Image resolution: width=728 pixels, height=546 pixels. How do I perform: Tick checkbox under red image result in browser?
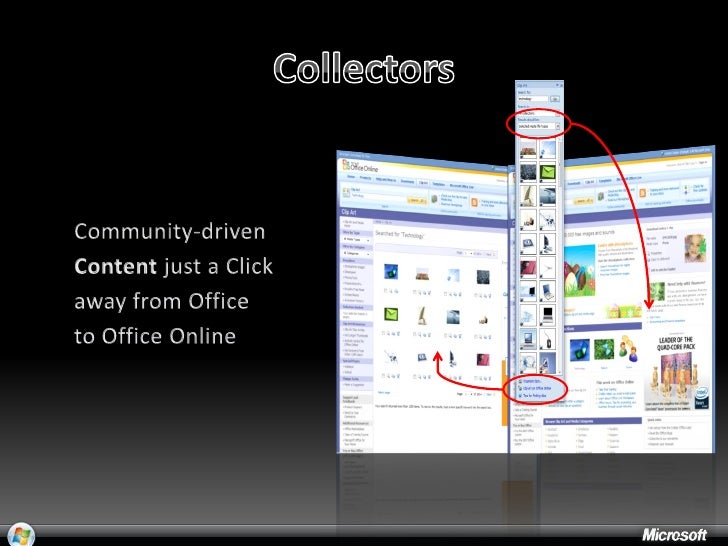pos(475,378)
